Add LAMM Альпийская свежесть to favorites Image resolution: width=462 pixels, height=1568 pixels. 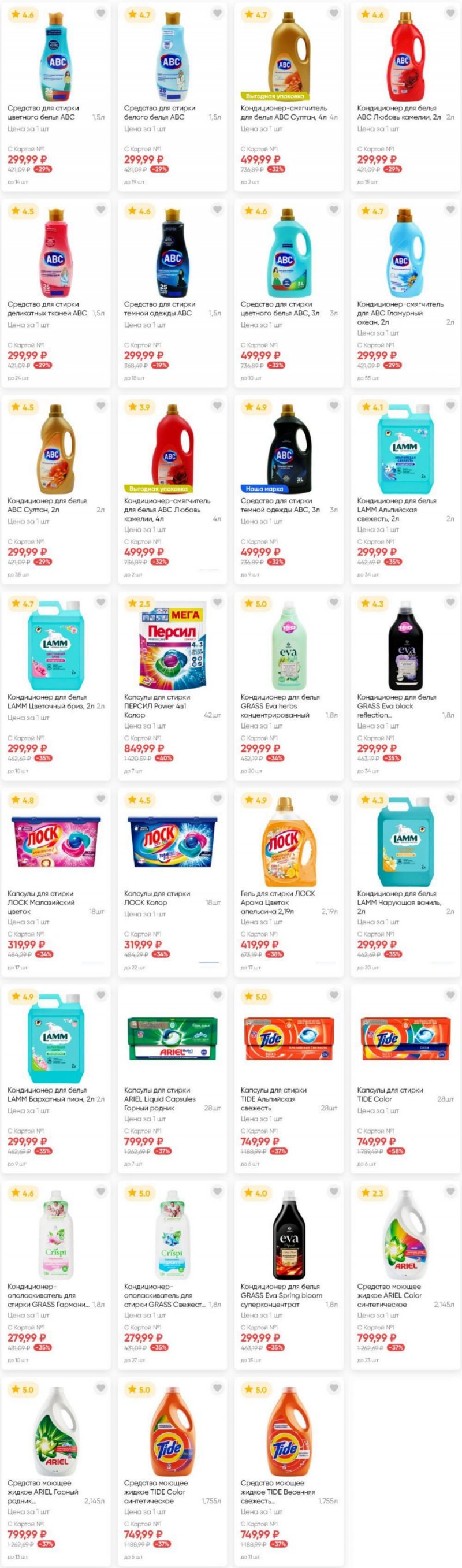pyautogui.click(x=450, y=406)
